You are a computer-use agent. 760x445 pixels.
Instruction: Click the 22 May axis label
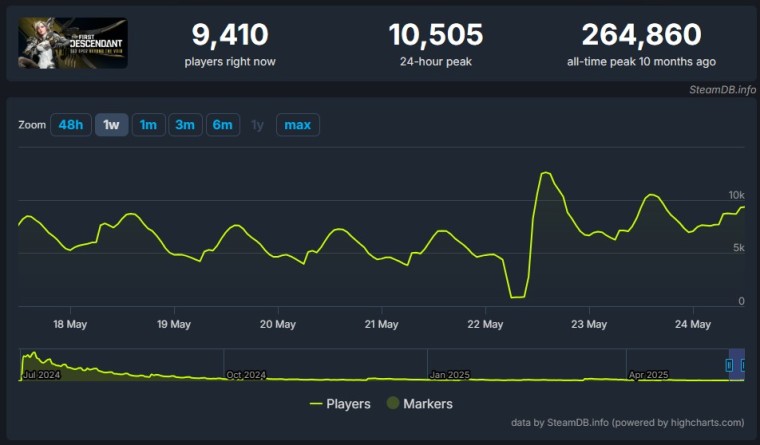click(x=485, y=324)
